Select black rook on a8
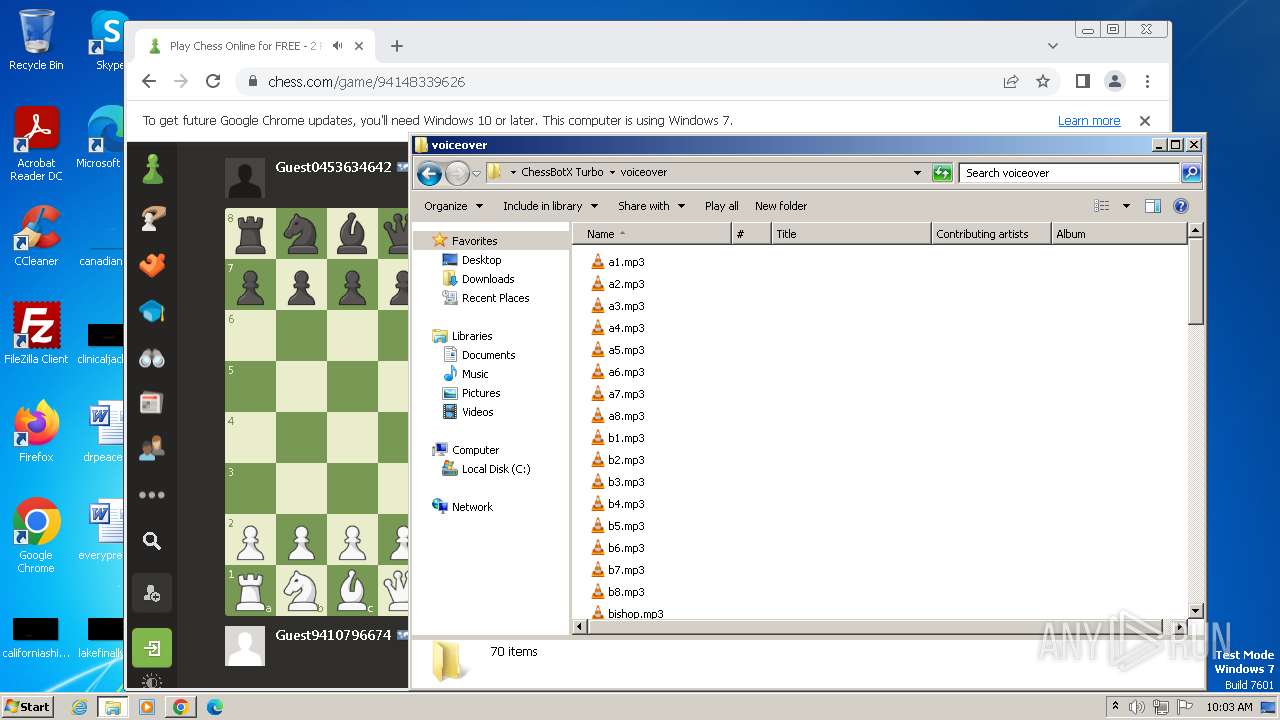The height and width of the screenshot is (720, 1280). (250, 233)
